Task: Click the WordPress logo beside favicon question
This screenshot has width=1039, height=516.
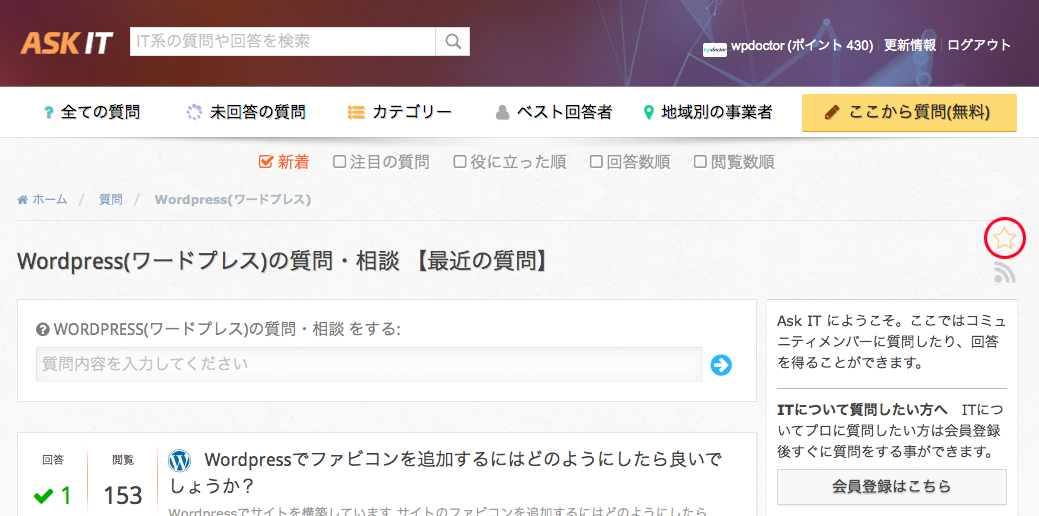Action: pyautogui.click(x=180, y=460)
